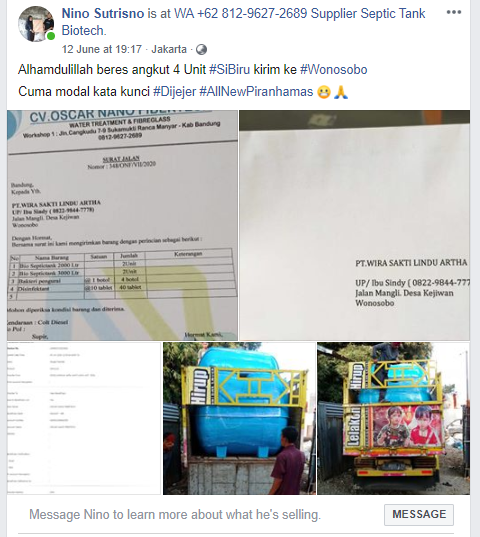The height and width of the screenshot is (537, 480).
Task: Click the #SiBiru hashtag
Action: [x=230, y=70]
